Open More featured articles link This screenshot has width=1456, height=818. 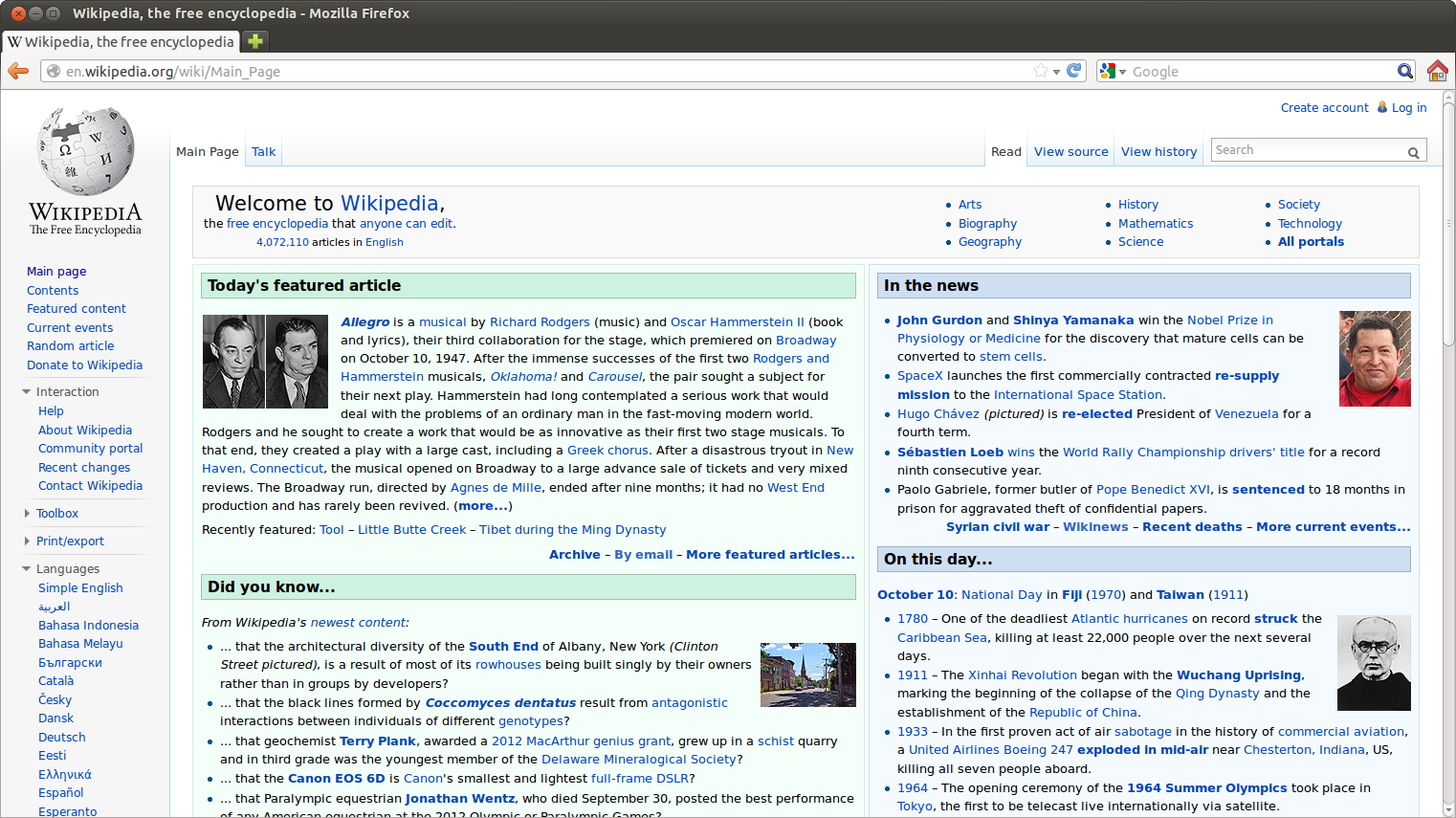pyautogui.click(x=770, y=555)
